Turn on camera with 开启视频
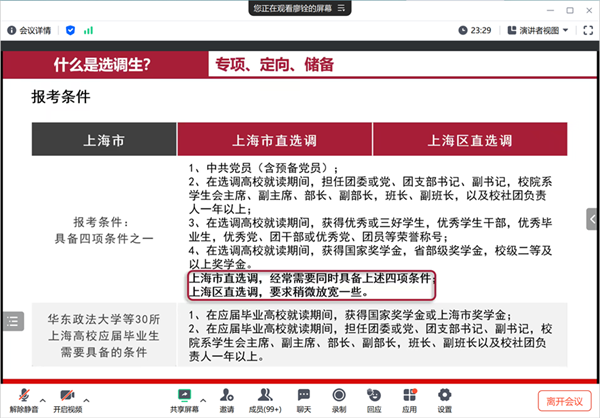The image size is (600, 418). tap(68, 399)
